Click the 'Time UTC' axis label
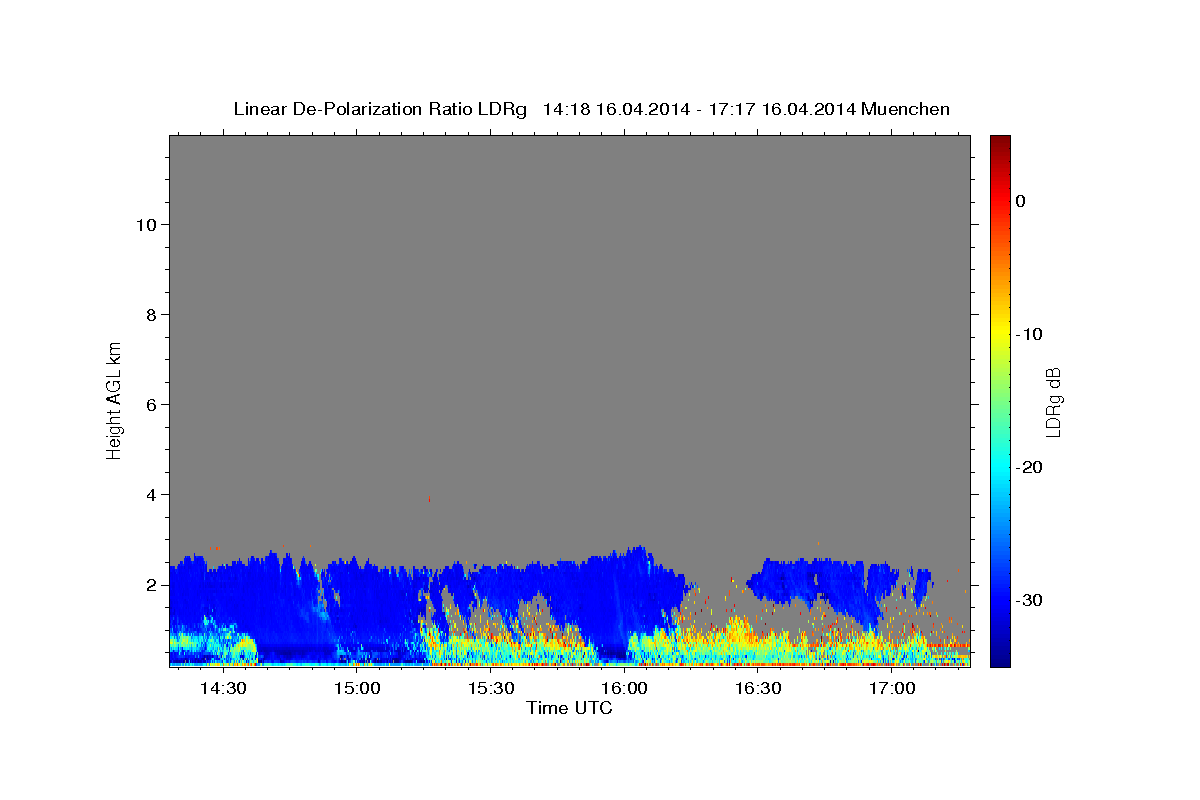The height and width of the screenshot is (800, 1200). pos(569,708)
